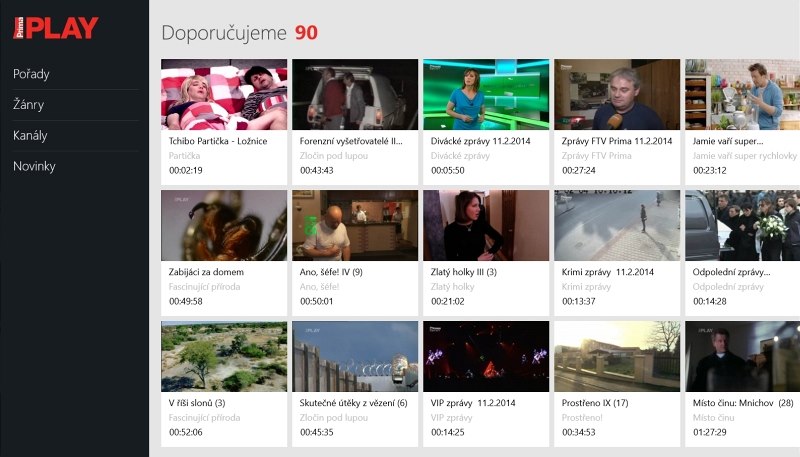
Task: Select Žánry in the sidebar
Action: tap(28, 105)
